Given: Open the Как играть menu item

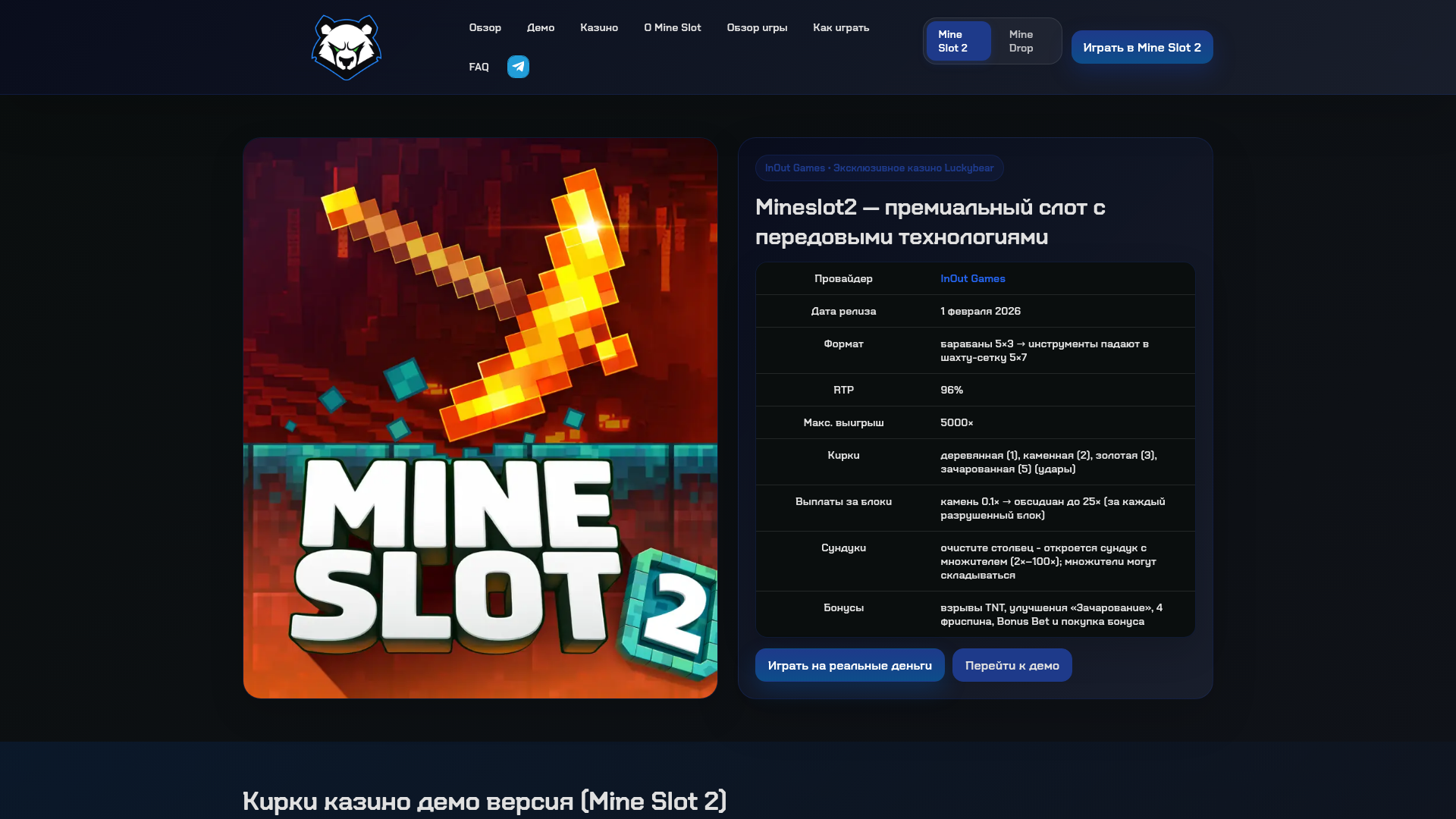Looking at the screenshot, I should 841,27.
